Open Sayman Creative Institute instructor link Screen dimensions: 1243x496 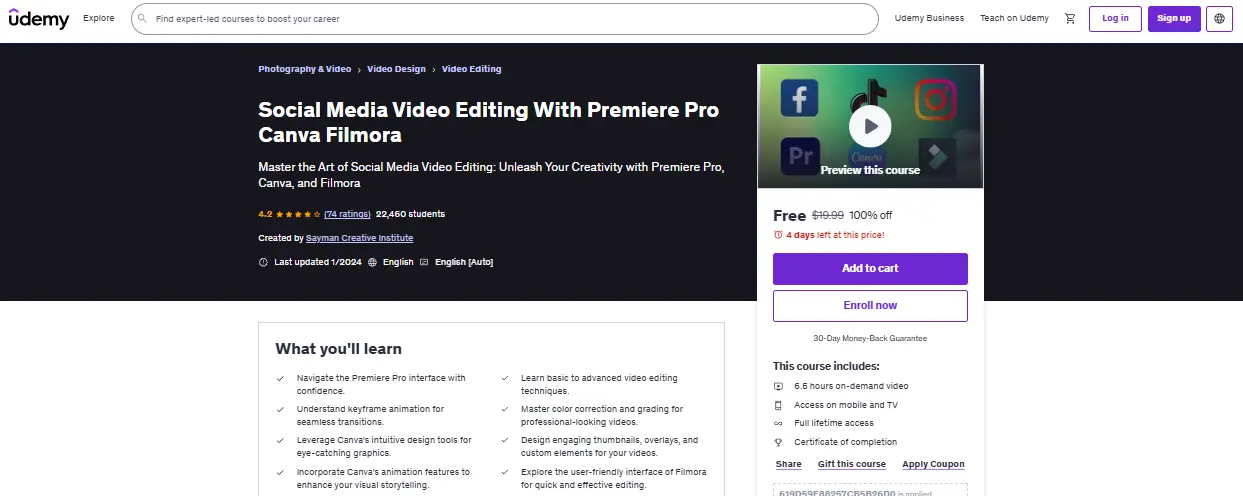click(359, 238)
